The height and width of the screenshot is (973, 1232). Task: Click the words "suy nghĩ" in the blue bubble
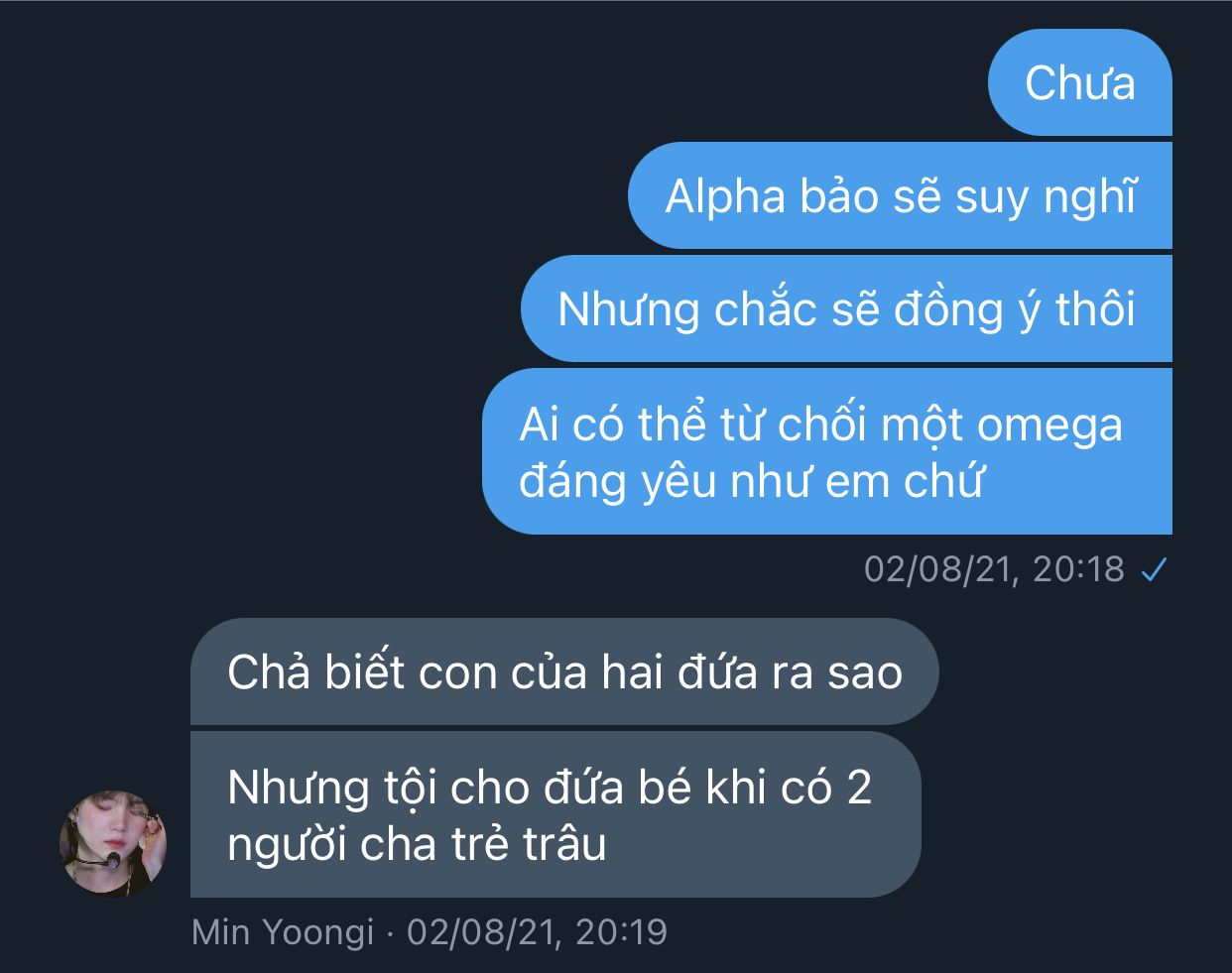1046,196
